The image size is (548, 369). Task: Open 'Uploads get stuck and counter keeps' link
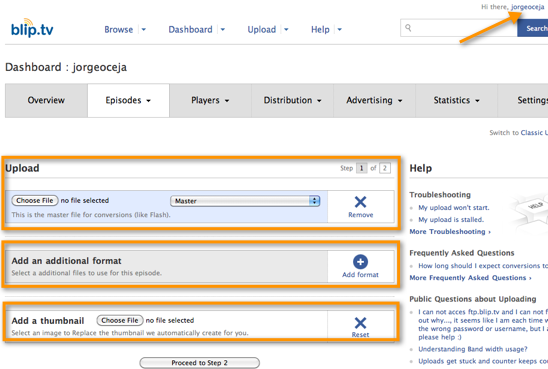(483, 361)
